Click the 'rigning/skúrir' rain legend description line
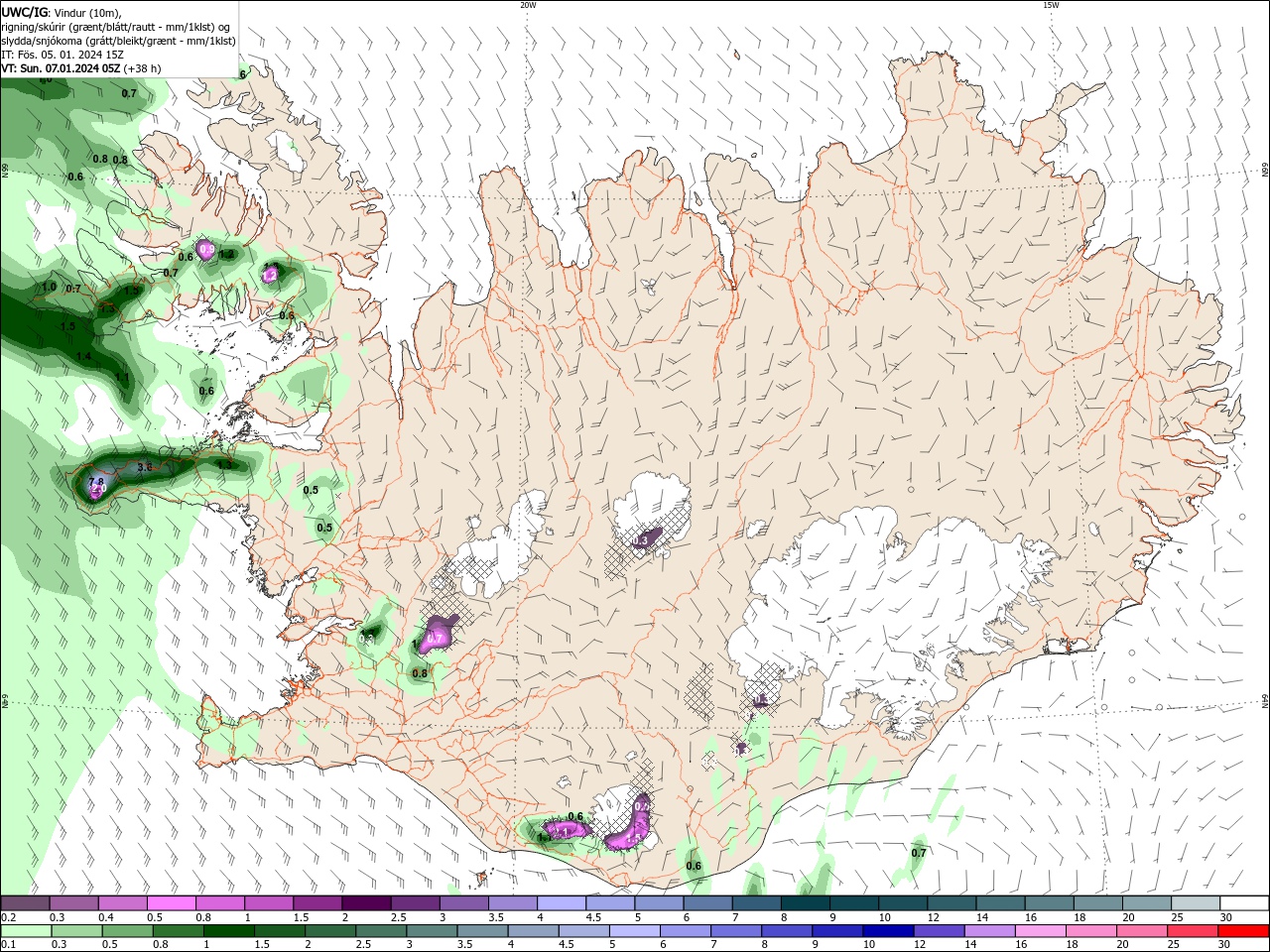 point(116,27)
